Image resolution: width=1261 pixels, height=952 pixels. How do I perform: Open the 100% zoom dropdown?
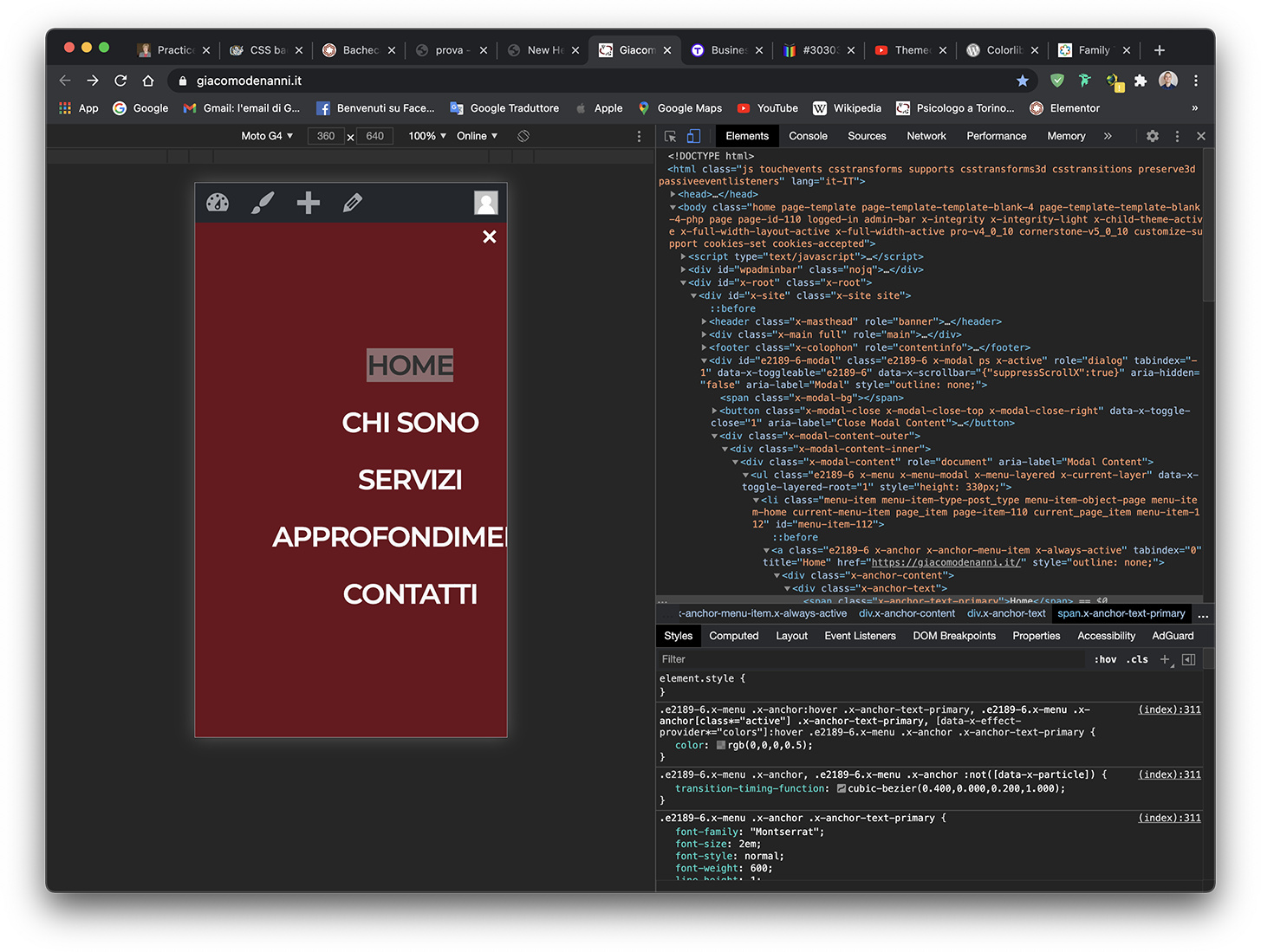(x=427, y=136)
